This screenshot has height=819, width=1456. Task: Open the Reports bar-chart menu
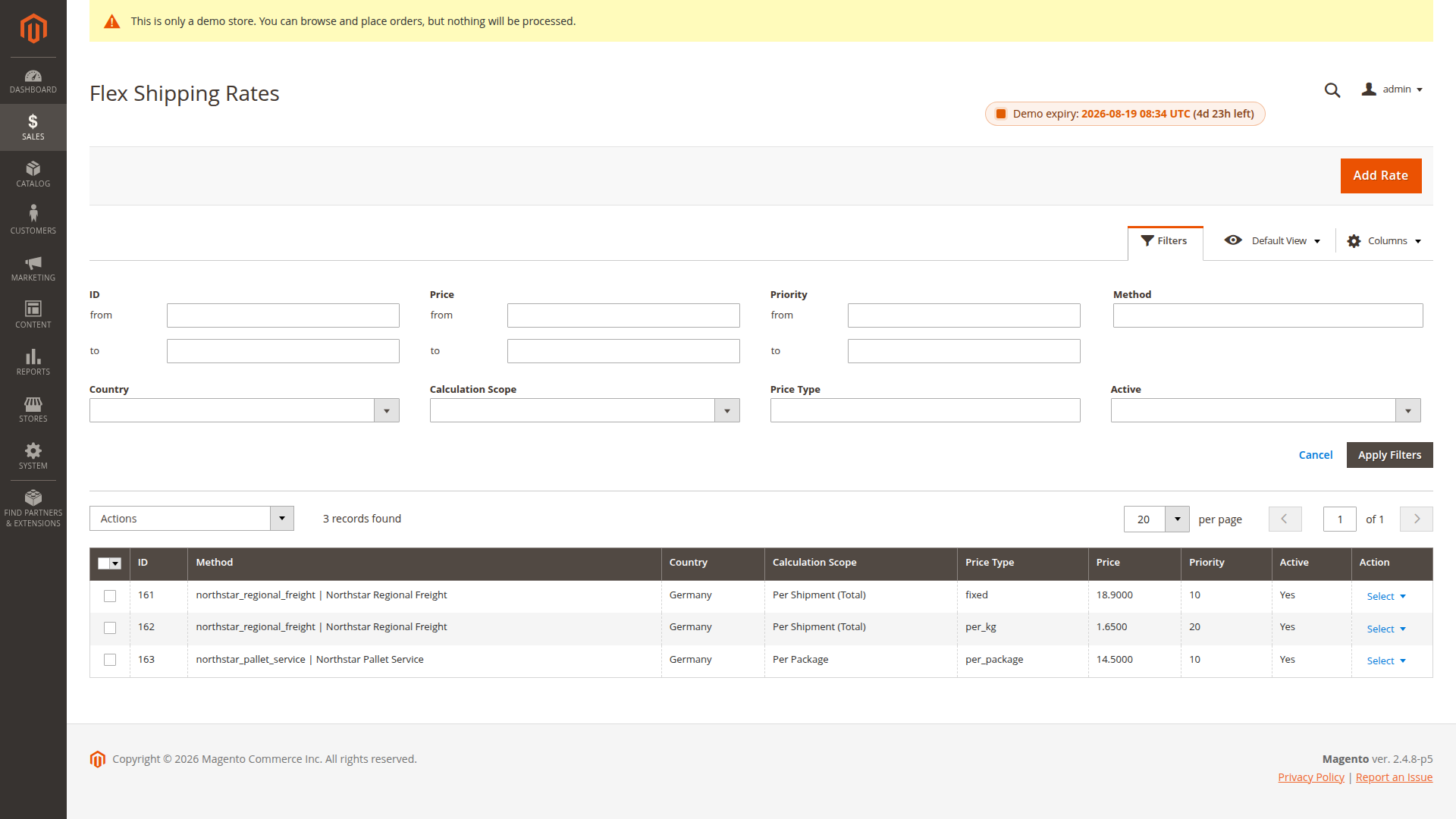(33, 362)
